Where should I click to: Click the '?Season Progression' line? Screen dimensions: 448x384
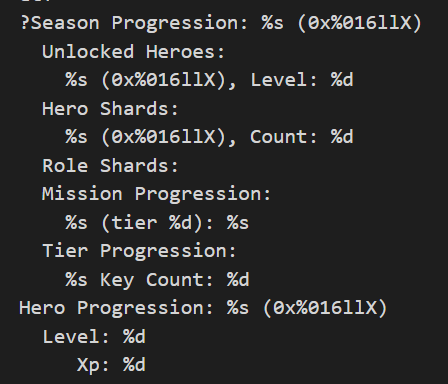pos(221,23)
